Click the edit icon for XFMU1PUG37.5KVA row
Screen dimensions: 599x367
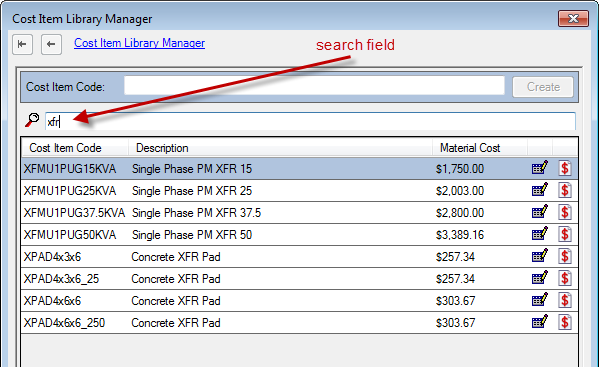pos(540,212)
